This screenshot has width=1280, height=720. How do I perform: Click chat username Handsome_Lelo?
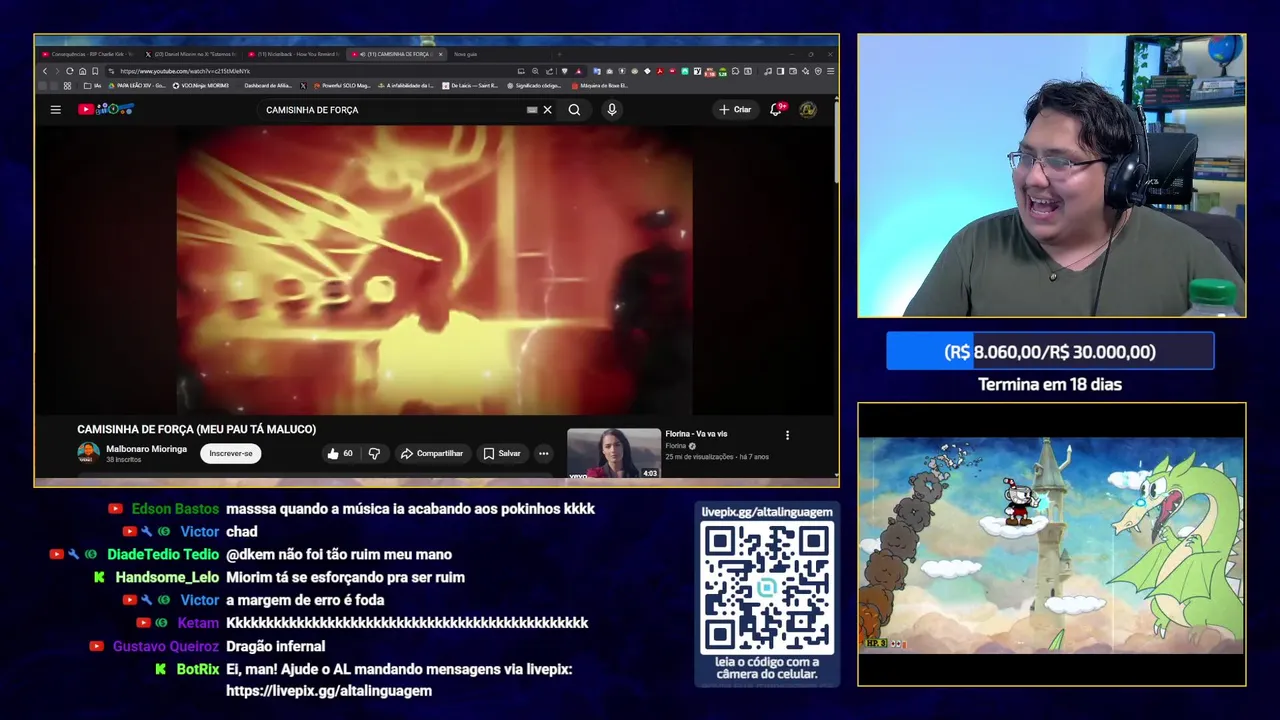point(167,578)
